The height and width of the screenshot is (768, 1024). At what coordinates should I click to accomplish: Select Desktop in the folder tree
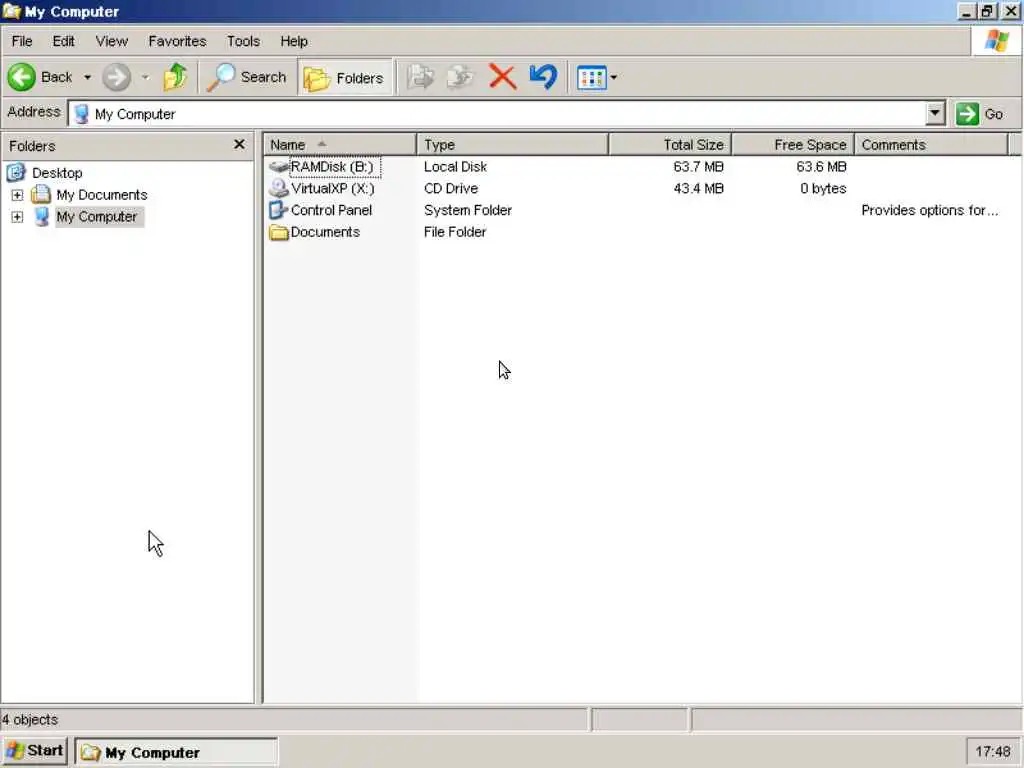[57, 173]
